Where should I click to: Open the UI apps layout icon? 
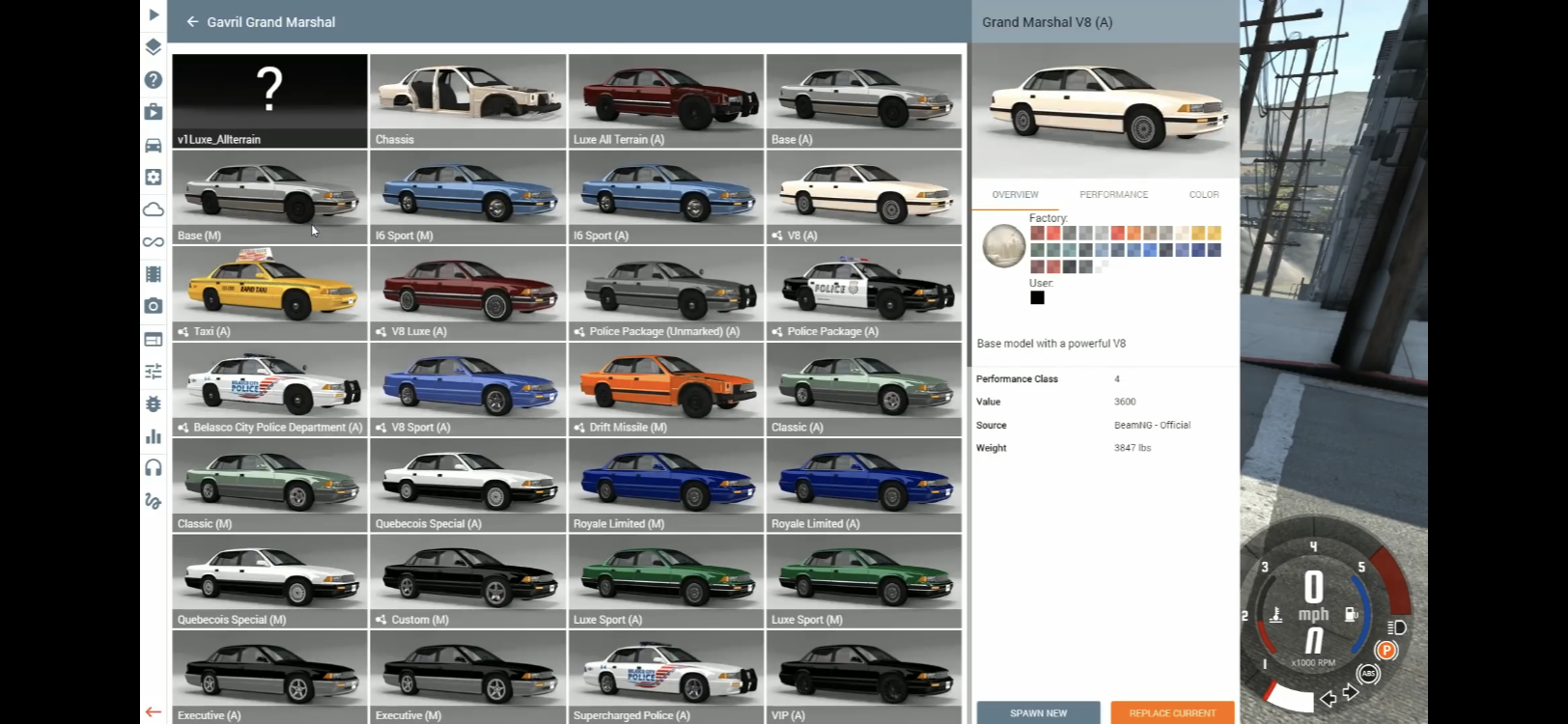154,339
